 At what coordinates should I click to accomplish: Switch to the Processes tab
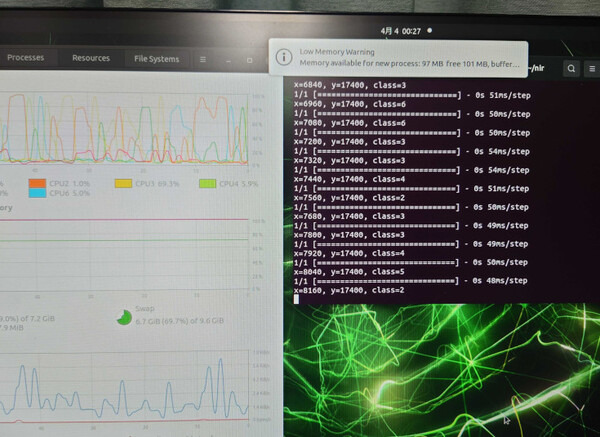click(26, 58)
